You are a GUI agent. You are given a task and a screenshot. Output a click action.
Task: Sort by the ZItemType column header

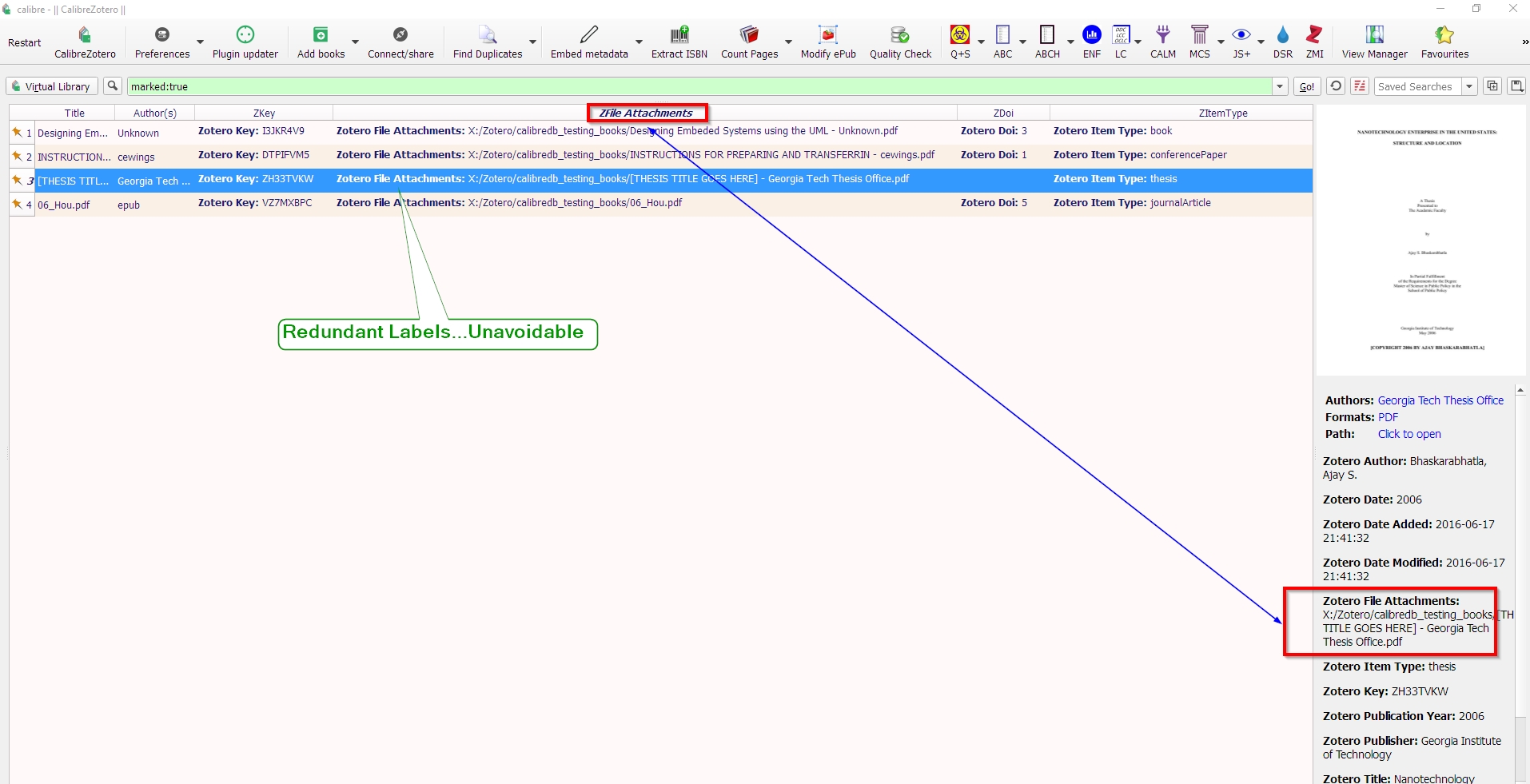(x=1223, y=113)
